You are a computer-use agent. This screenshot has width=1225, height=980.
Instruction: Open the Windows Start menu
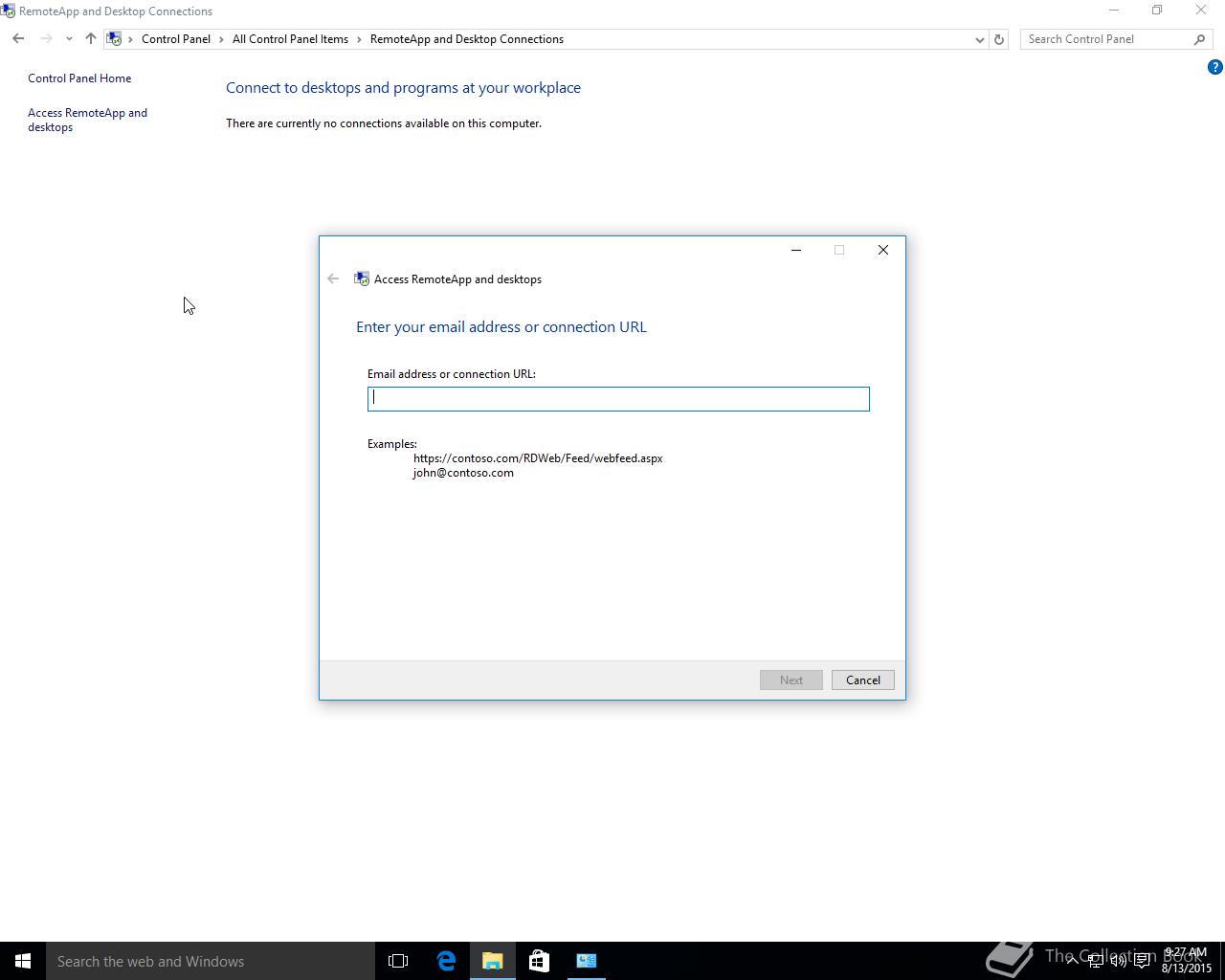pyautogui.click(x=23, y=961)
